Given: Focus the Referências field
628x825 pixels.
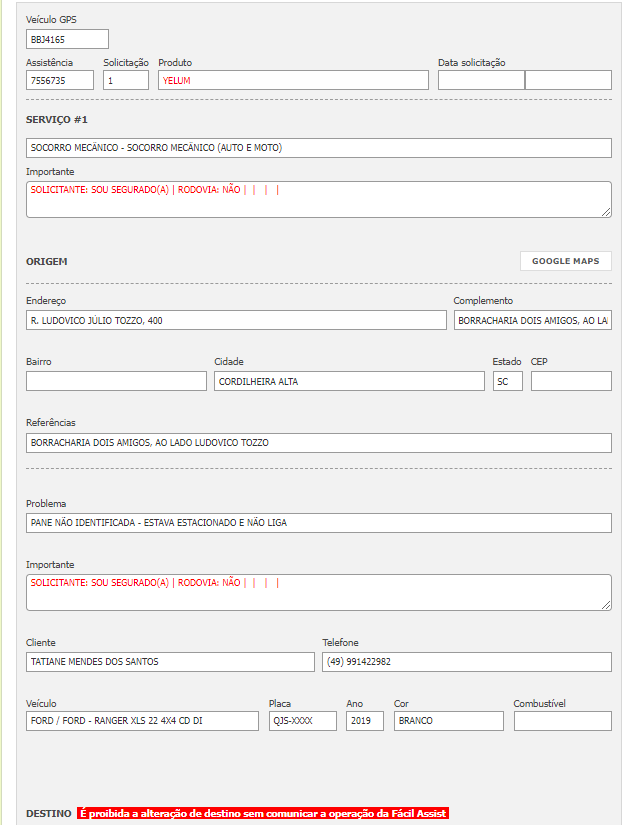Looking at the screenshot, I should click(x=318, y=442).
